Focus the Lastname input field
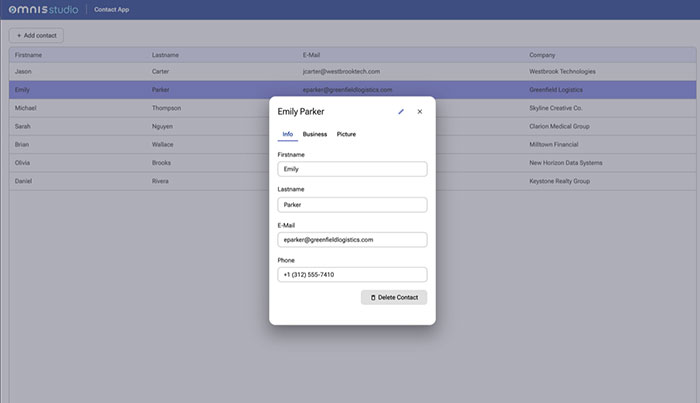This screenshot has height=403, width=700. click(x=352, y=204)
